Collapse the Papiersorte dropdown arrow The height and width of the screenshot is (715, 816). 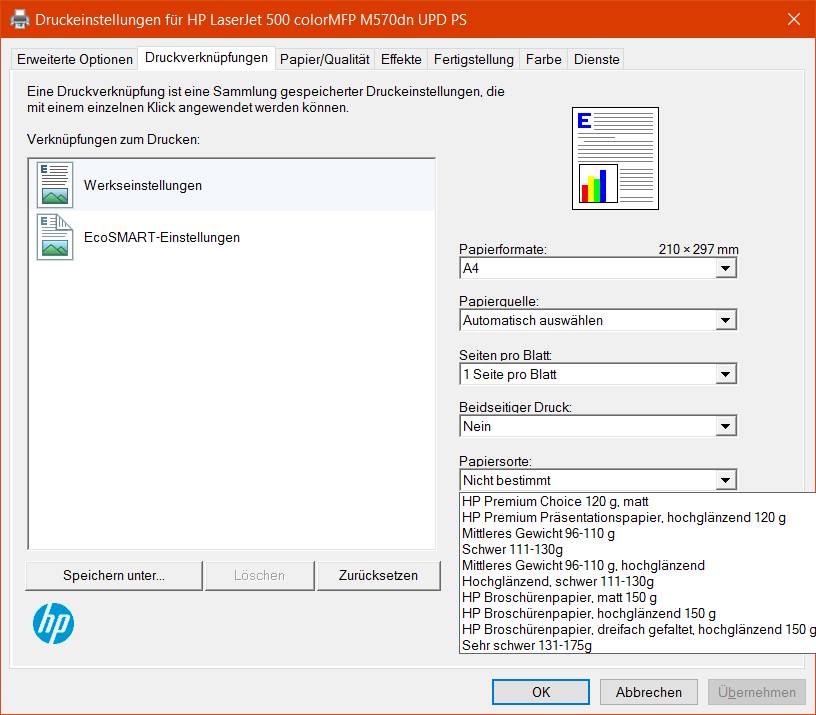[x=725, y=480]
